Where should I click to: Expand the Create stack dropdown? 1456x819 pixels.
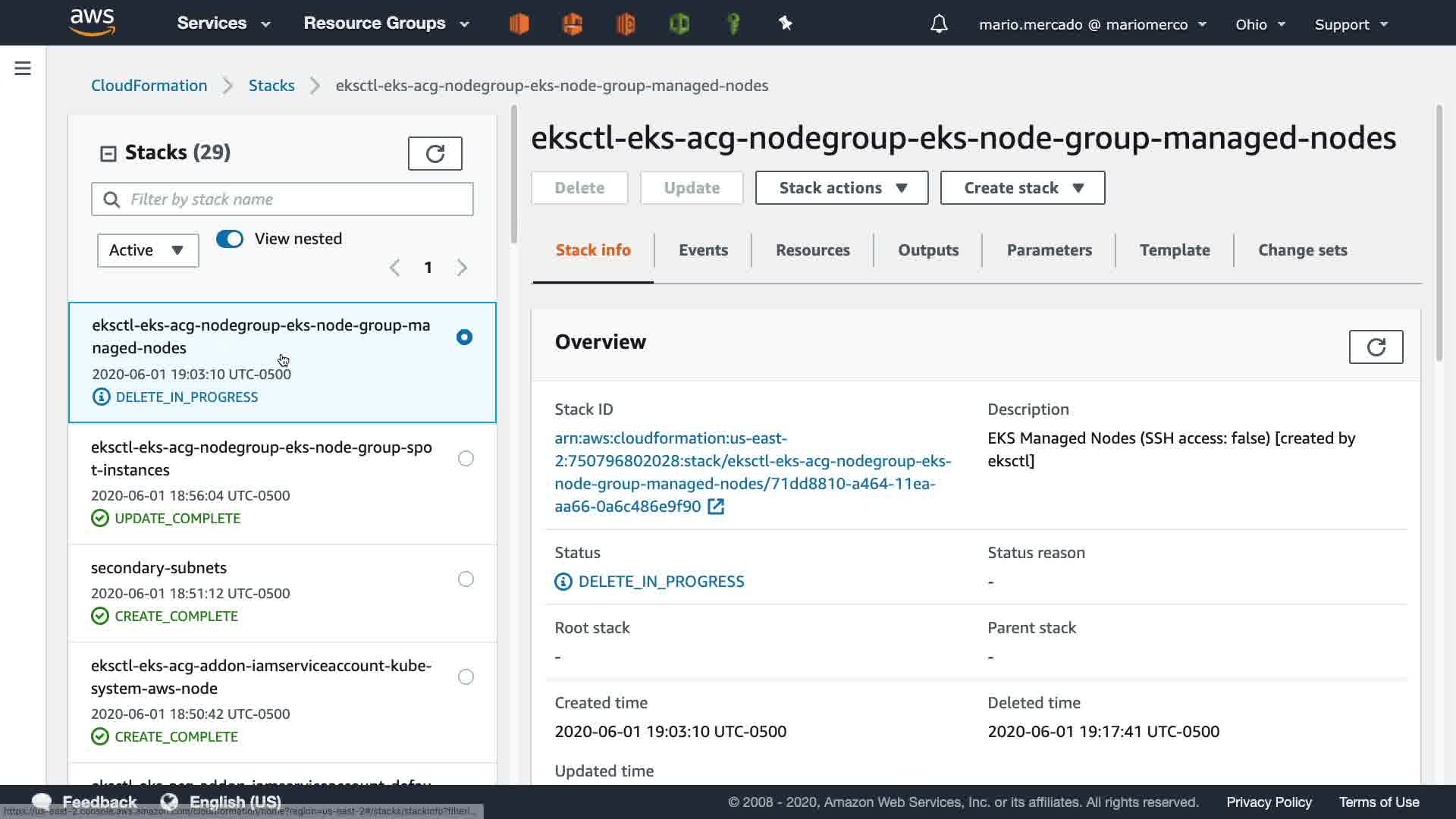1022,188
